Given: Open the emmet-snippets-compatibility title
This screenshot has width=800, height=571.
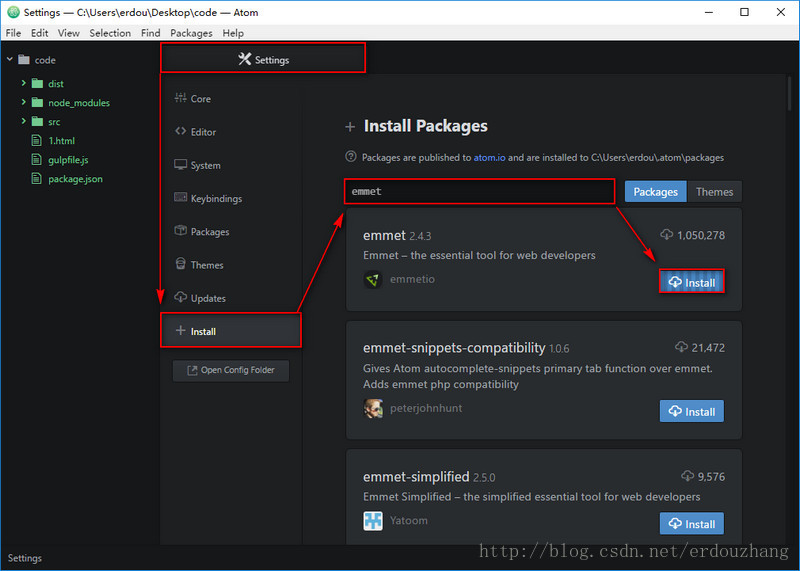Looking at the screenshot, I should tap(454, 348).
